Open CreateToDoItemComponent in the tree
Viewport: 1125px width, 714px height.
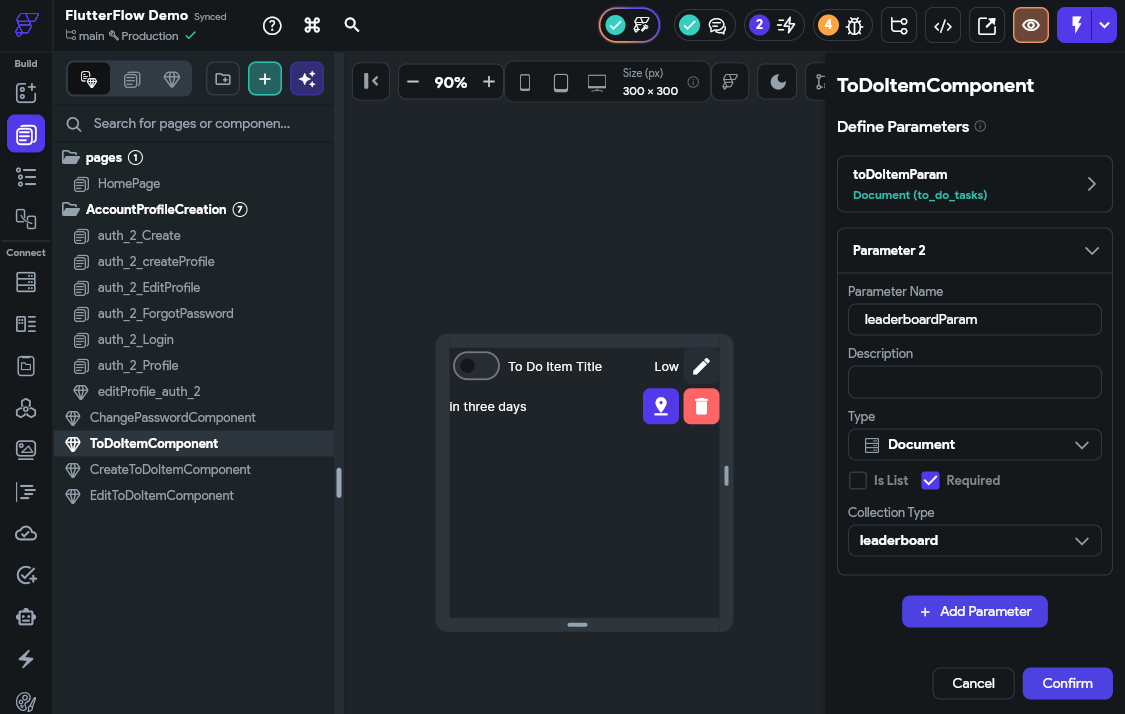coord(170,469)
